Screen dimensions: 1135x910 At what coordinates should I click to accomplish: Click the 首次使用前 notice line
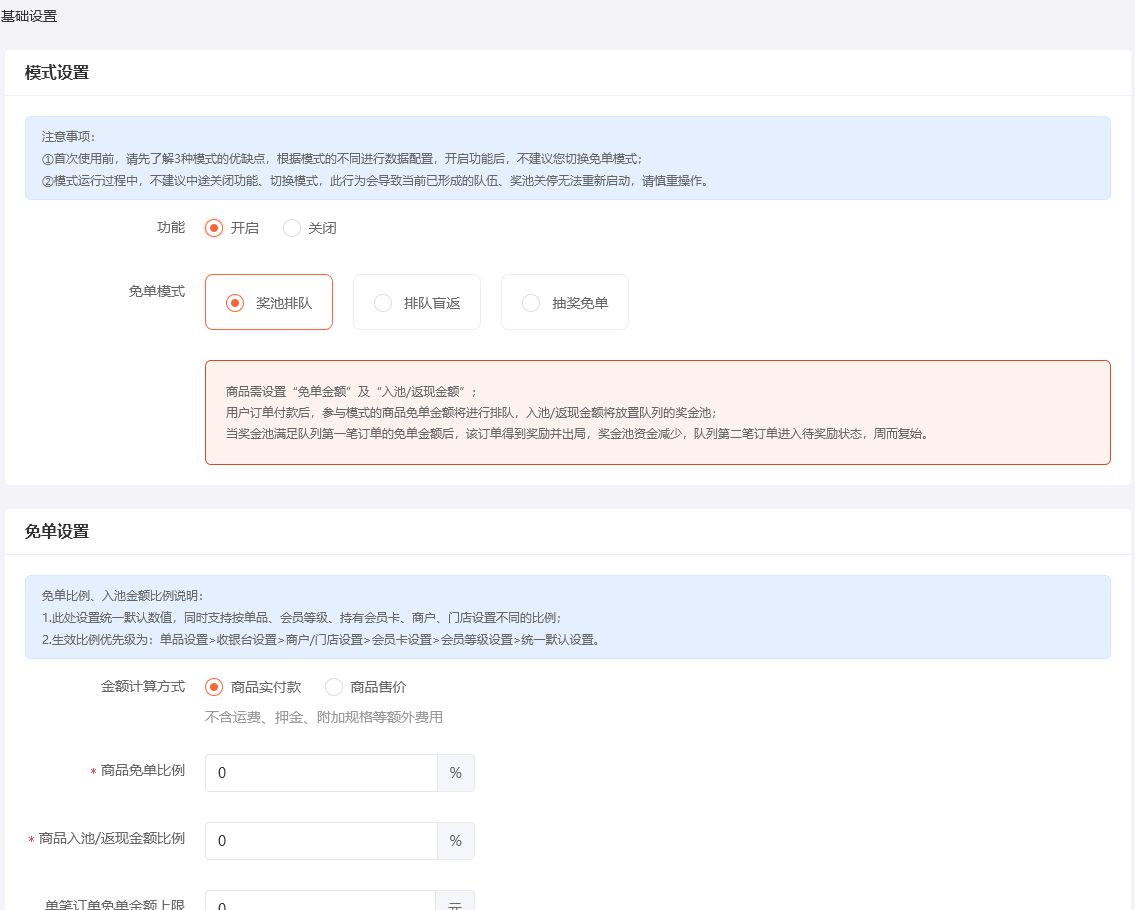(x=342, y=159)
